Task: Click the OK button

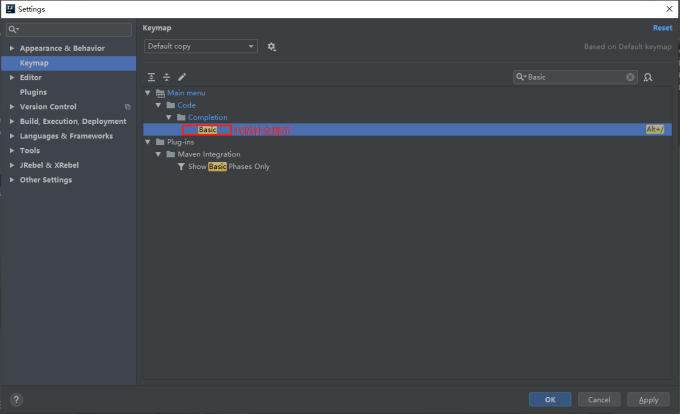Action: tap(550, 400)
